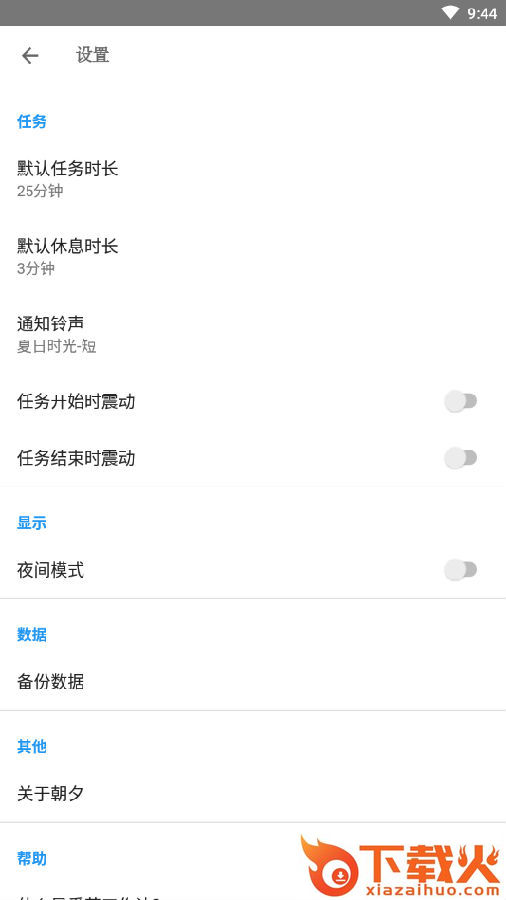
Task: Tap the 帮助 section header
Action: pyautogui.click(x=32, y=859)
